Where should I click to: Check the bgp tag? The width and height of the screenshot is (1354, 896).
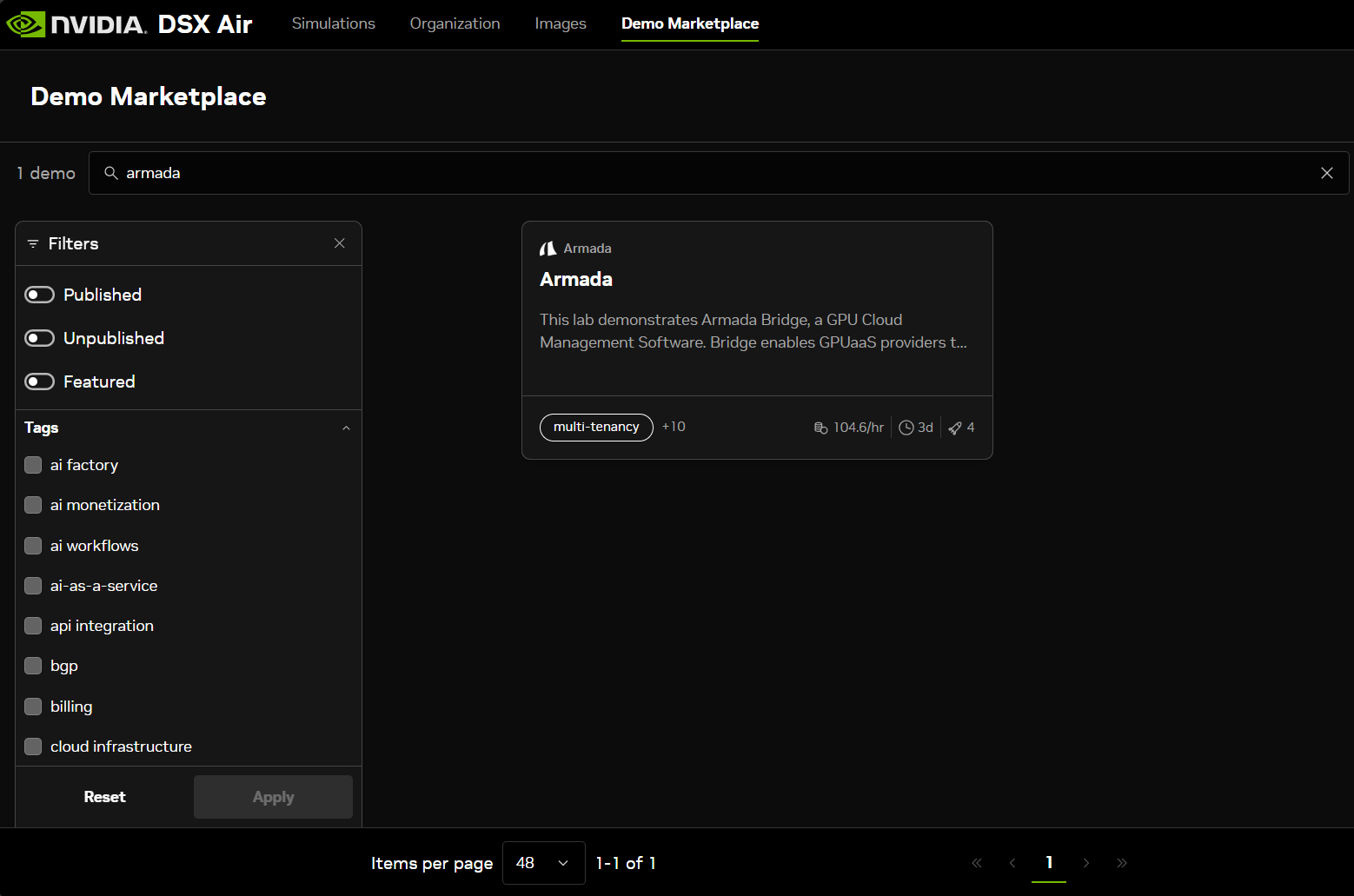tap(33, 666)
